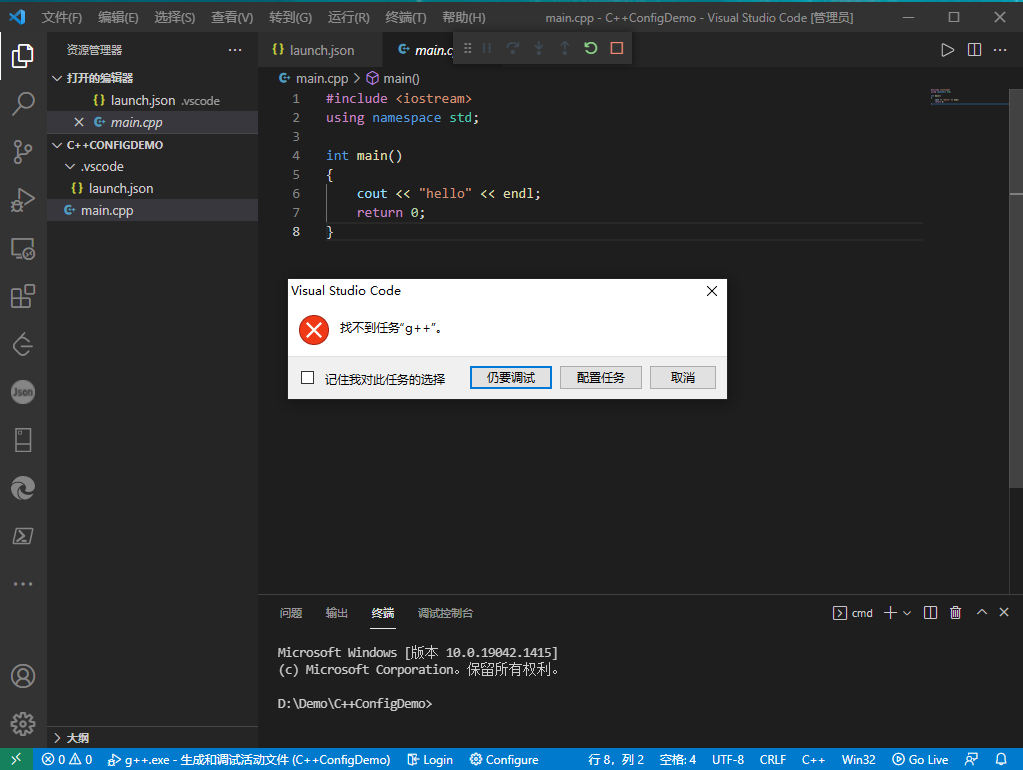The image size is (1023, 770).
Task: Open the Extensions view
Action: (22, 297)
